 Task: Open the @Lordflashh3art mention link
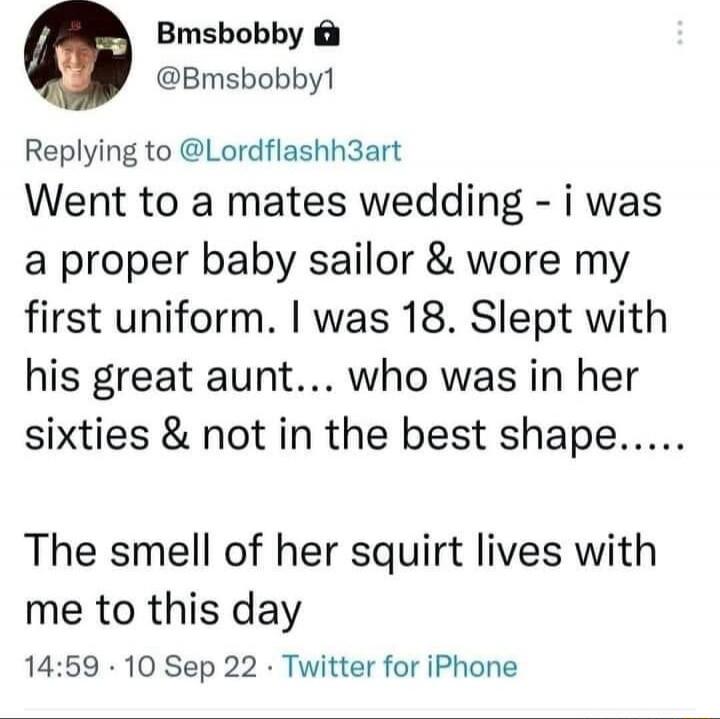pyautogui.click(x=291, y=151)
